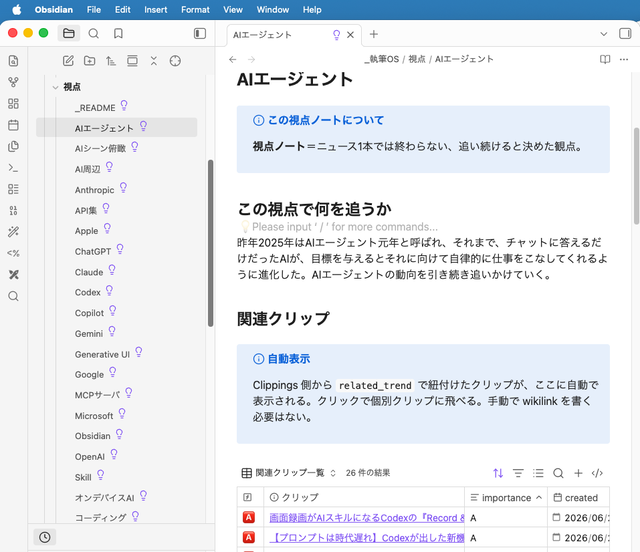Add a new tab with plus
Image resolution: width=640 pixels, height=552 pixels.
pos(373,34)
